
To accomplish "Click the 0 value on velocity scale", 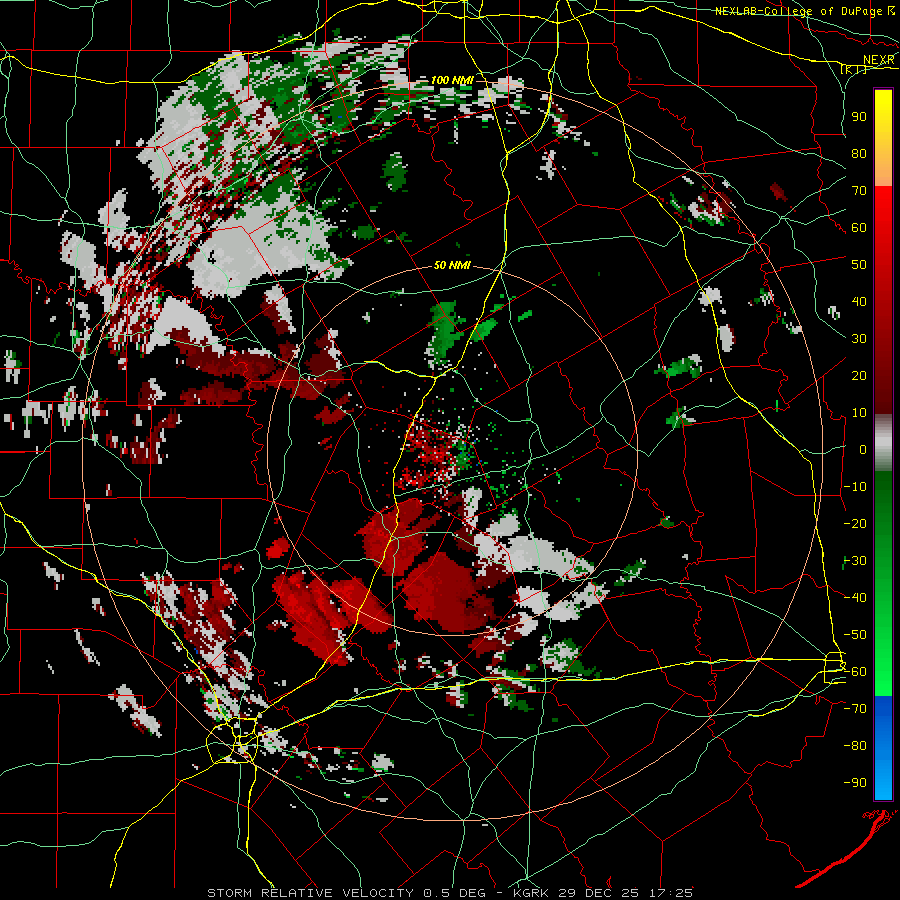I will click(x=863, y=449).
